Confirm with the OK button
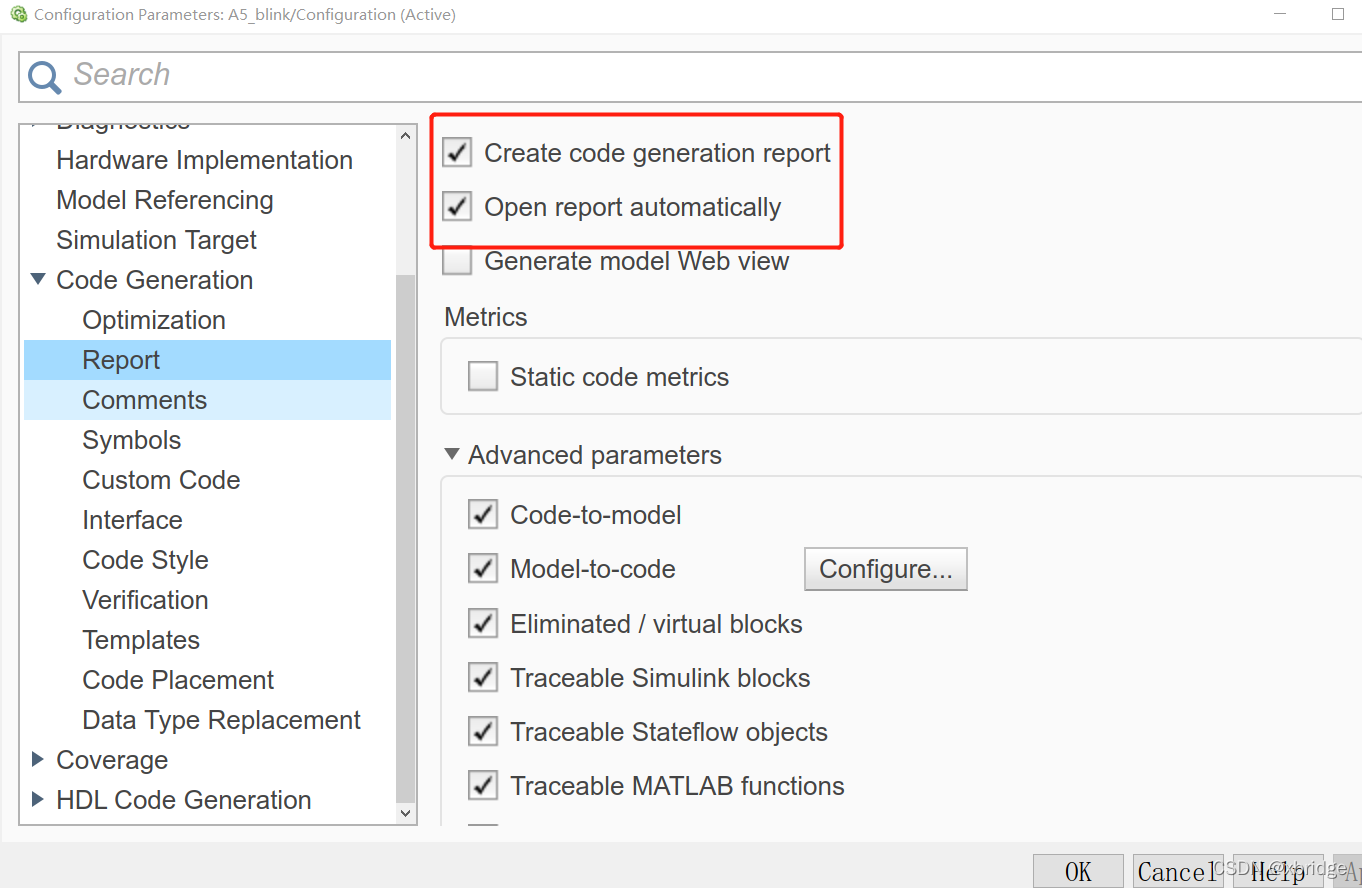 coord(1078,871)
